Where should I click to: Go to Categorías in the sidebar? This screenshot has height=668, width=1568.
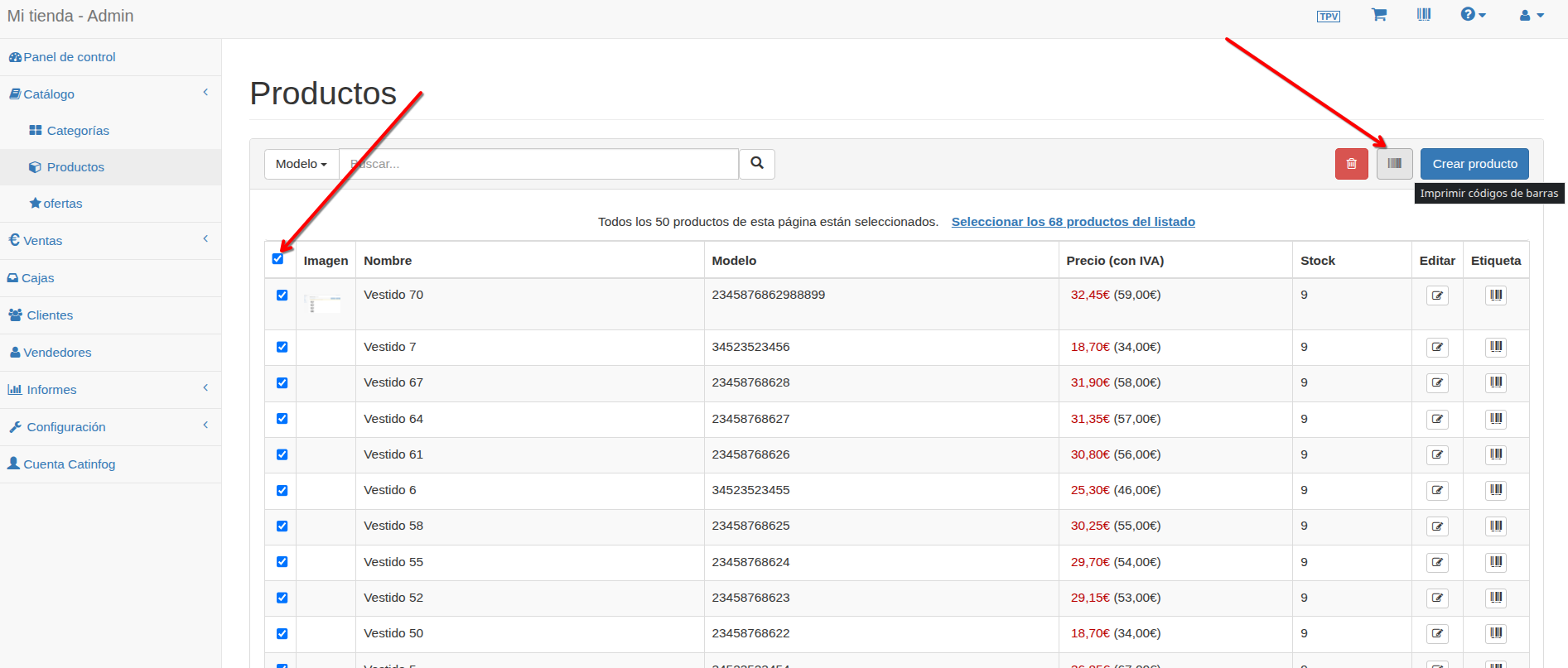click(x=78, y=131)
